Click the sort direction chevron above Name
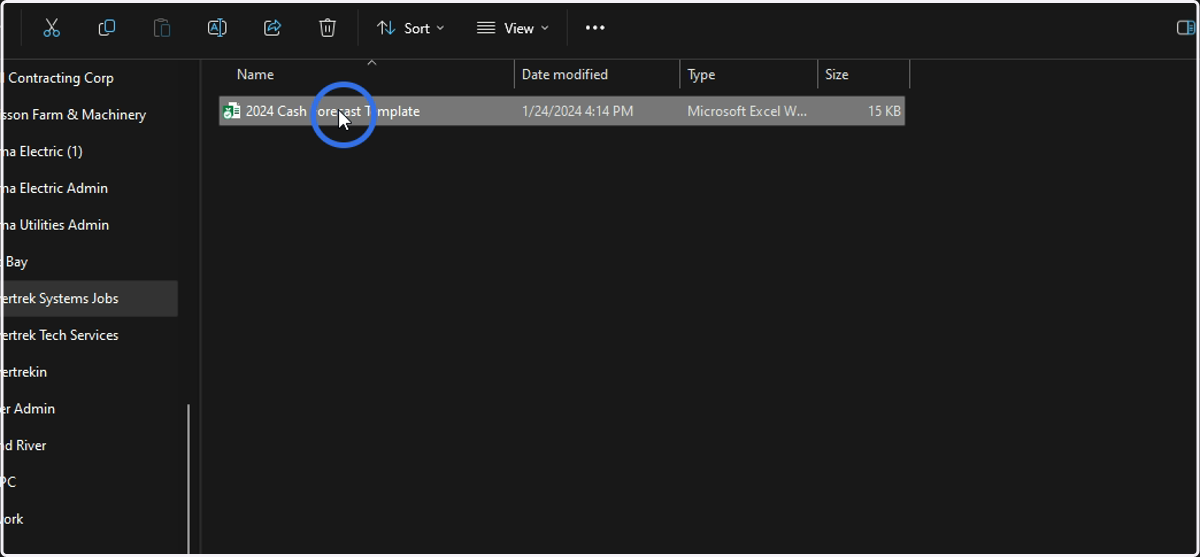The width and height of the screenshot is (1200, 557). pyautogui.click(x=371, y=63)
